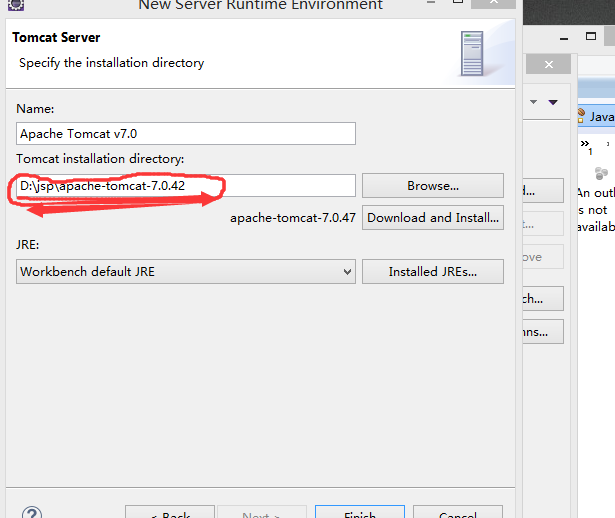Click the Installed JREs... button
This screenshot has height=518, width=615.
(x=433, y=271)
